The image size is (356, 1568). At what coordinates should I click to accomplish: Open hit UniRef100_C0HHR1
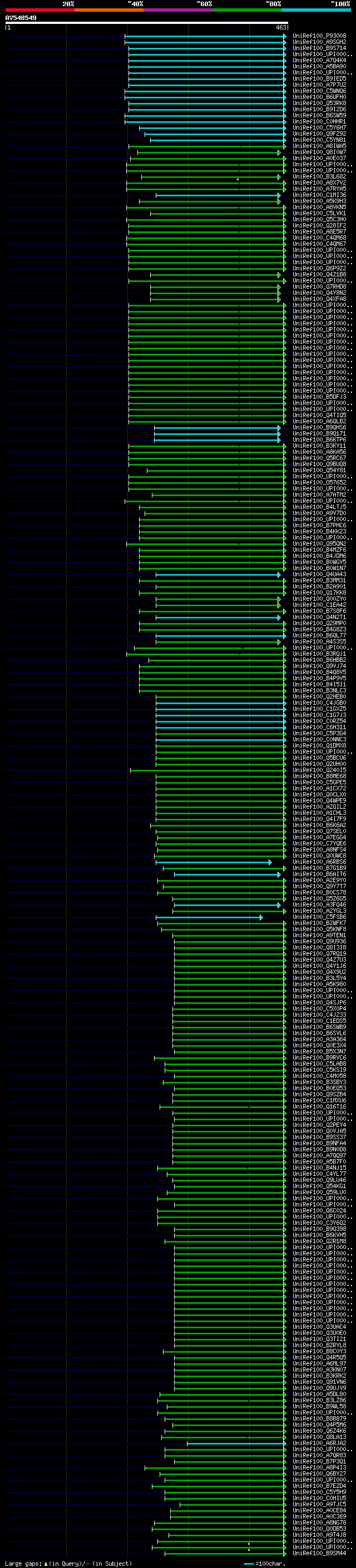click(x=319, y=121)
